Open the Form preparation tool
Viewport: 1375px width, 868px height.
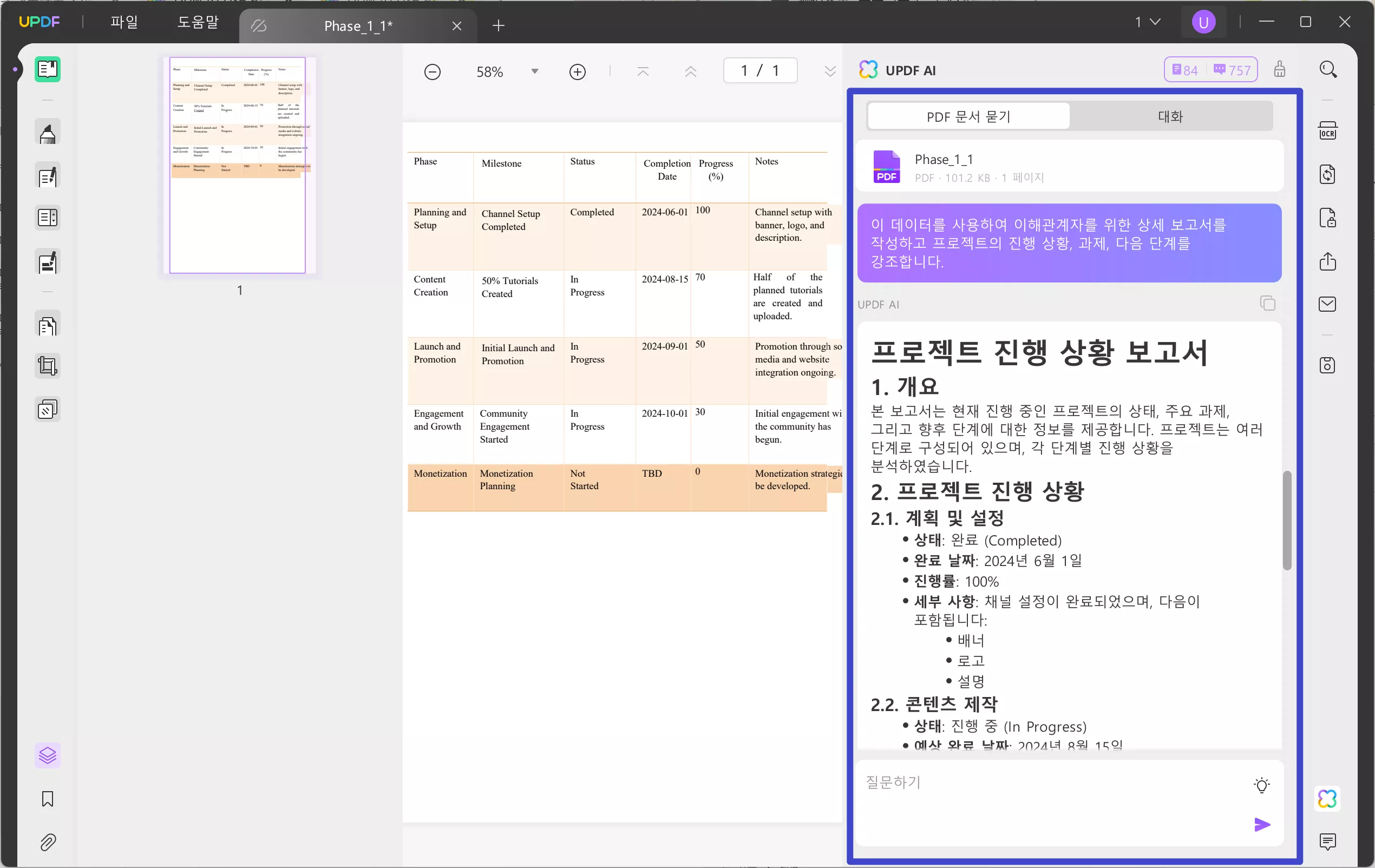pyautogui.click(x=48, y=262)
